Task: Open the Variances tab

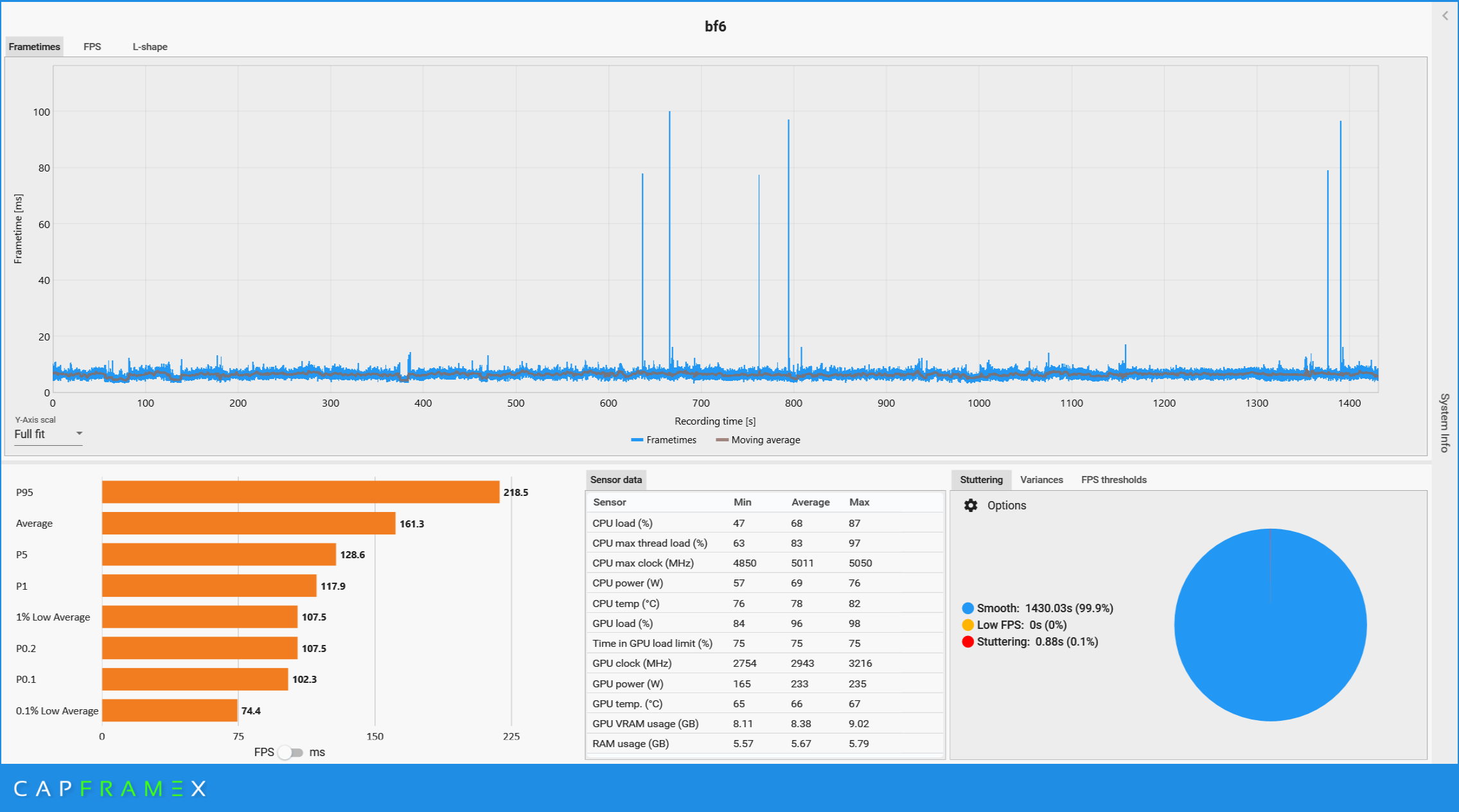Action: coord(1041,480)
